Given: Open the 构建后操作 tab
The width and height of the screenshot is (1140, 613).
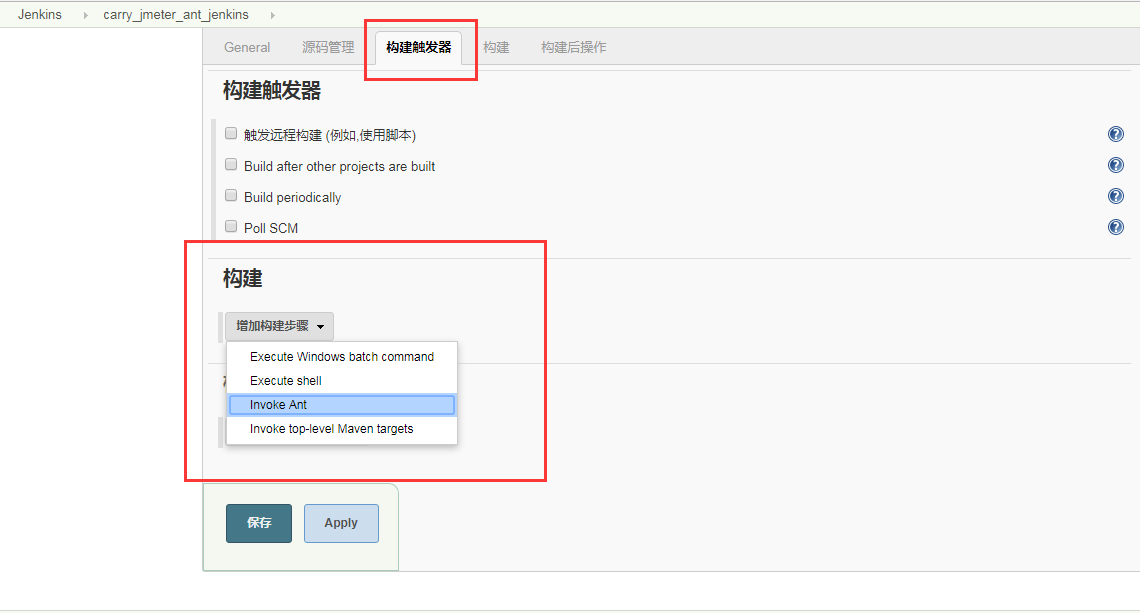Looking at the screenshot, I should (574, 47).
